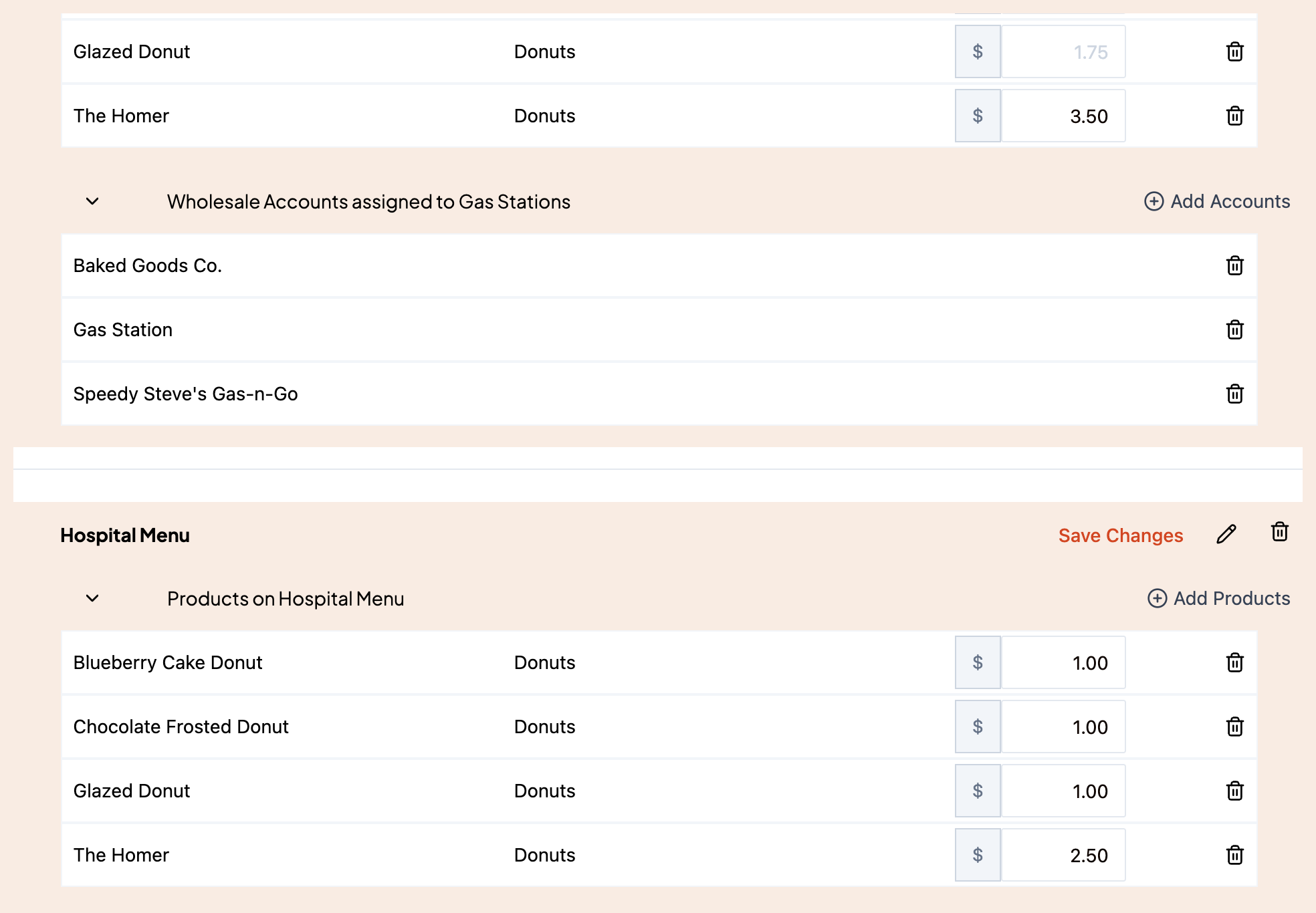This screenshot has height=913, width=1316.
Task: Delete Blueberry Cake Donut from Hospital Menu
Action: click(x=1234, y=662)
